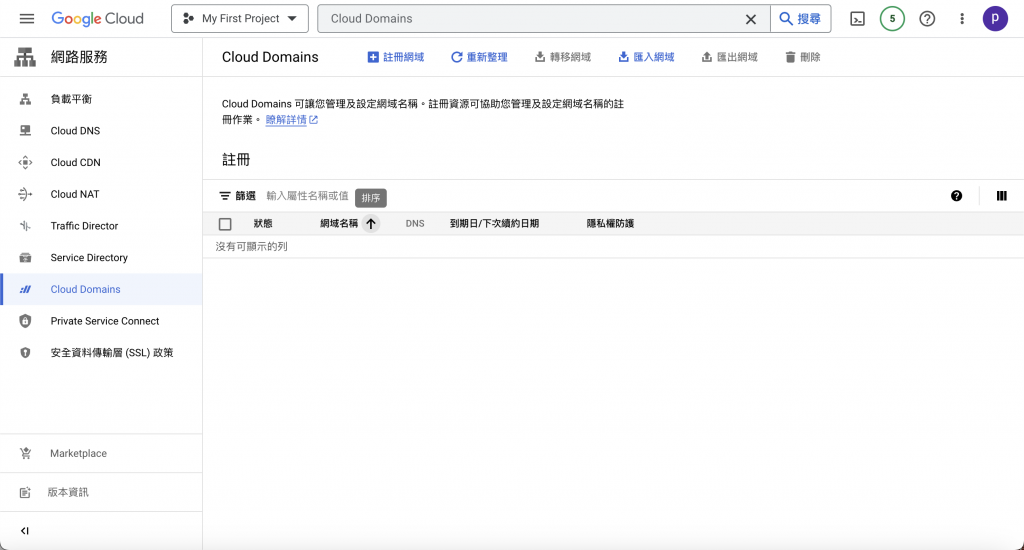Click the Cloud CDN sidebar icon
Viewport: 1024px width, 550px height.
click(x=25, y=163)
